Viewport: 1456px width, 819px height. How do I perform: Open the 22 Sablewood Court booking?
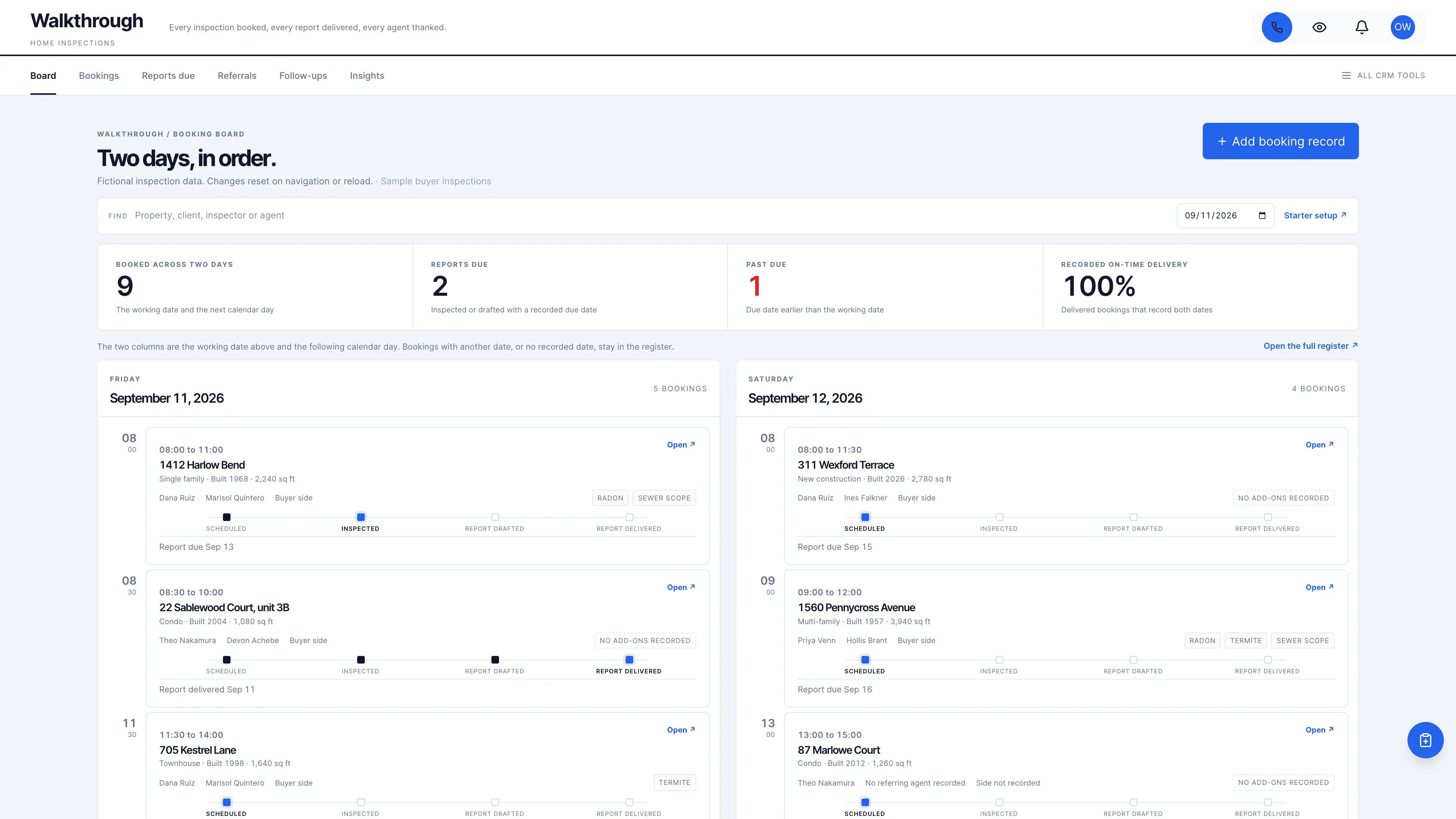pos(681,587)
